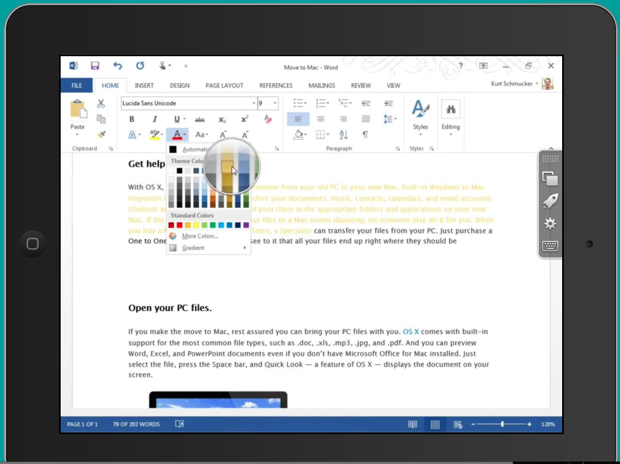Open the font size dropdown
This screenshot has width=620, height=464.
[275, 103]
